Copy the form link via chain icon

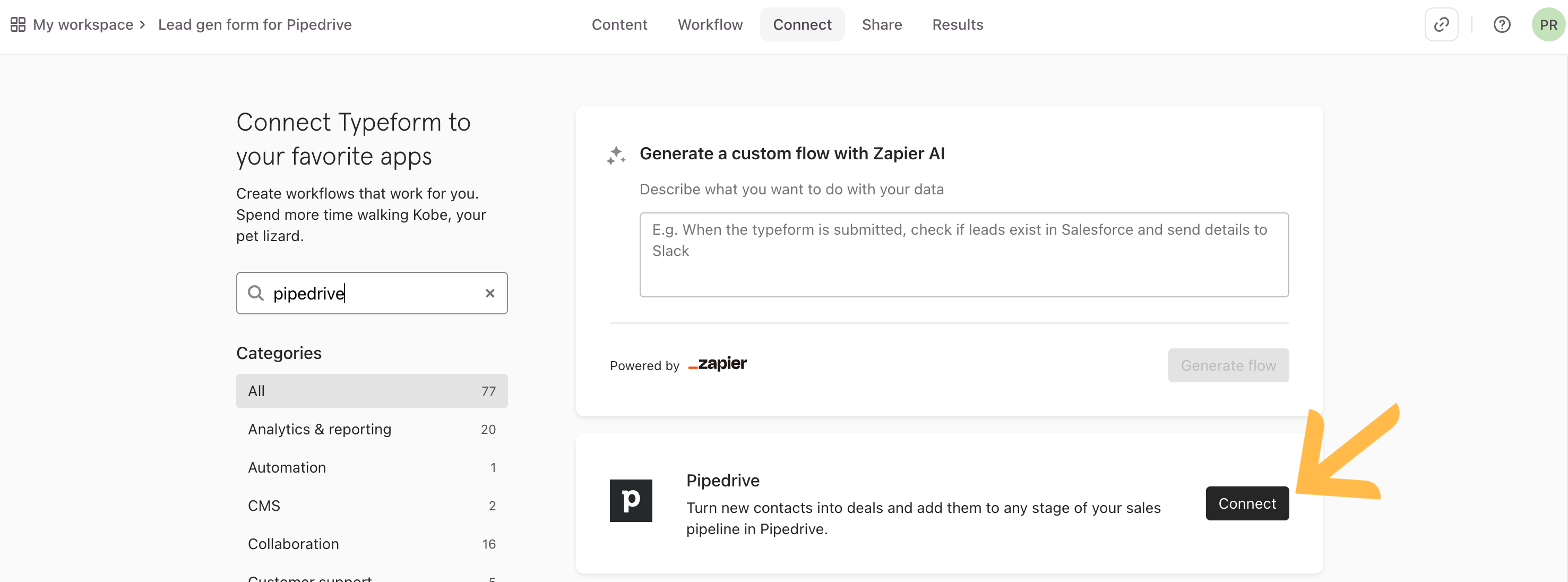tap(1441, 24)
